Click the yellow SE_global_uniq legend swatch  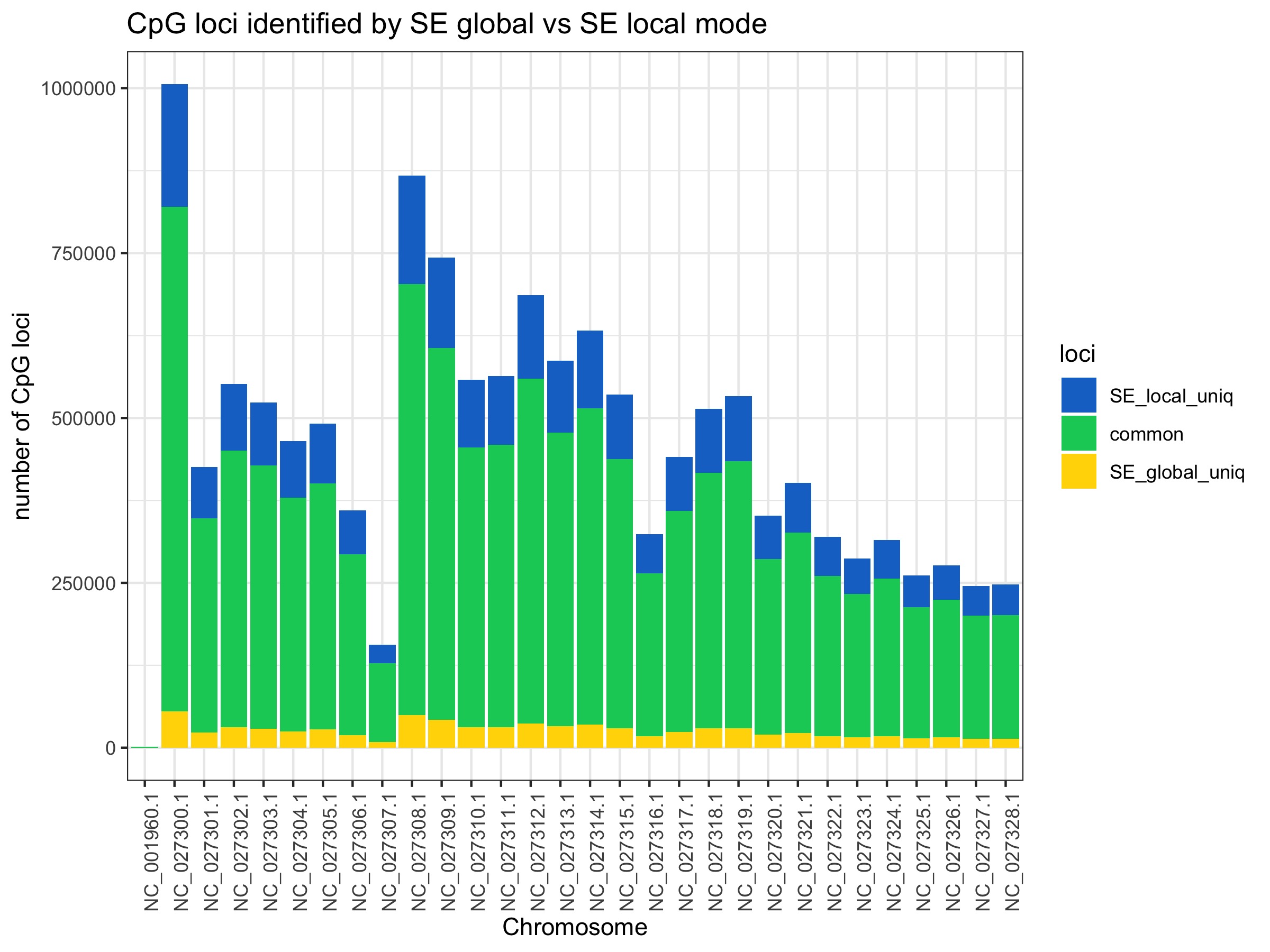tap(1078, 471)
